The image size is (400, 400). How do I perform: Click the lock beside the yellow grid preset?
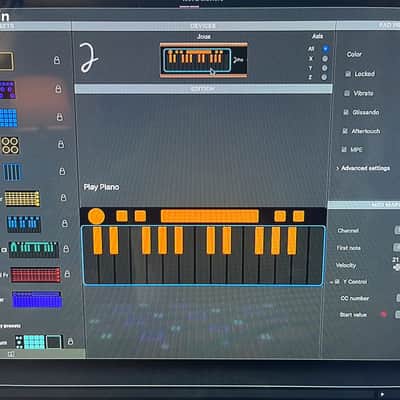click(64, 197)
